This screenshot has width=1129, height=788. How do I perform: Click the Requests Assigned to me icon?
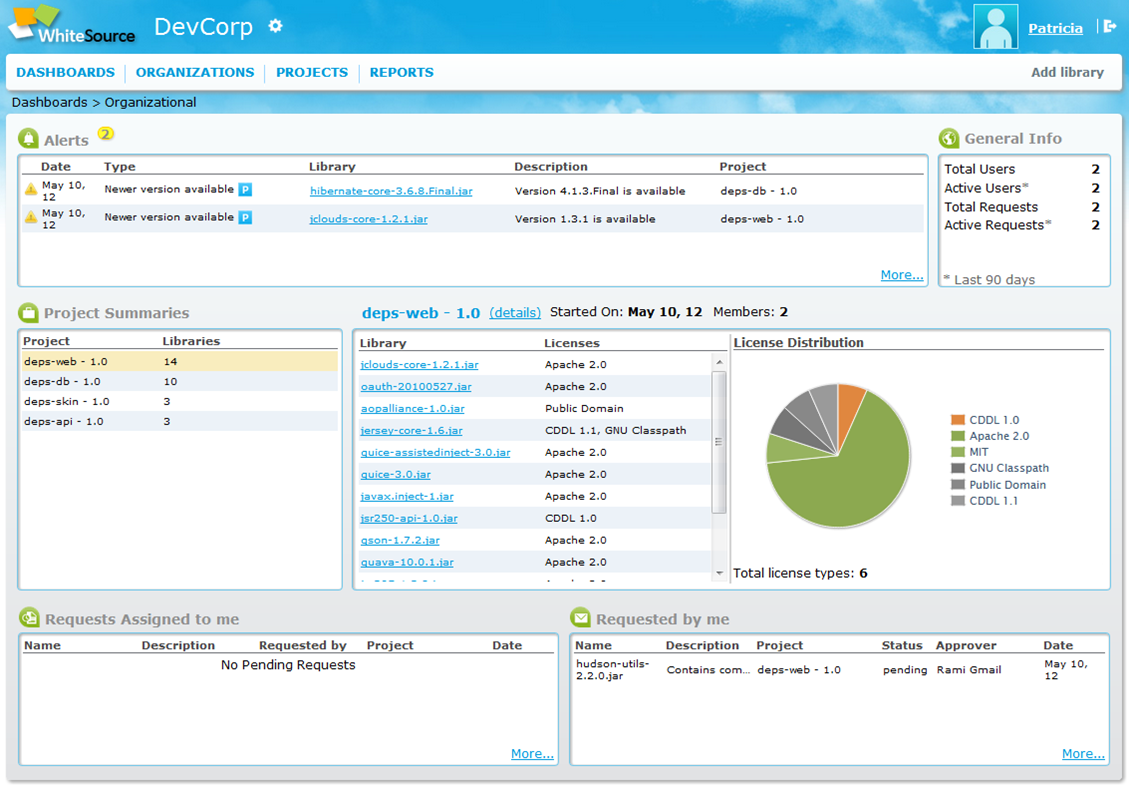click(30, 619)
